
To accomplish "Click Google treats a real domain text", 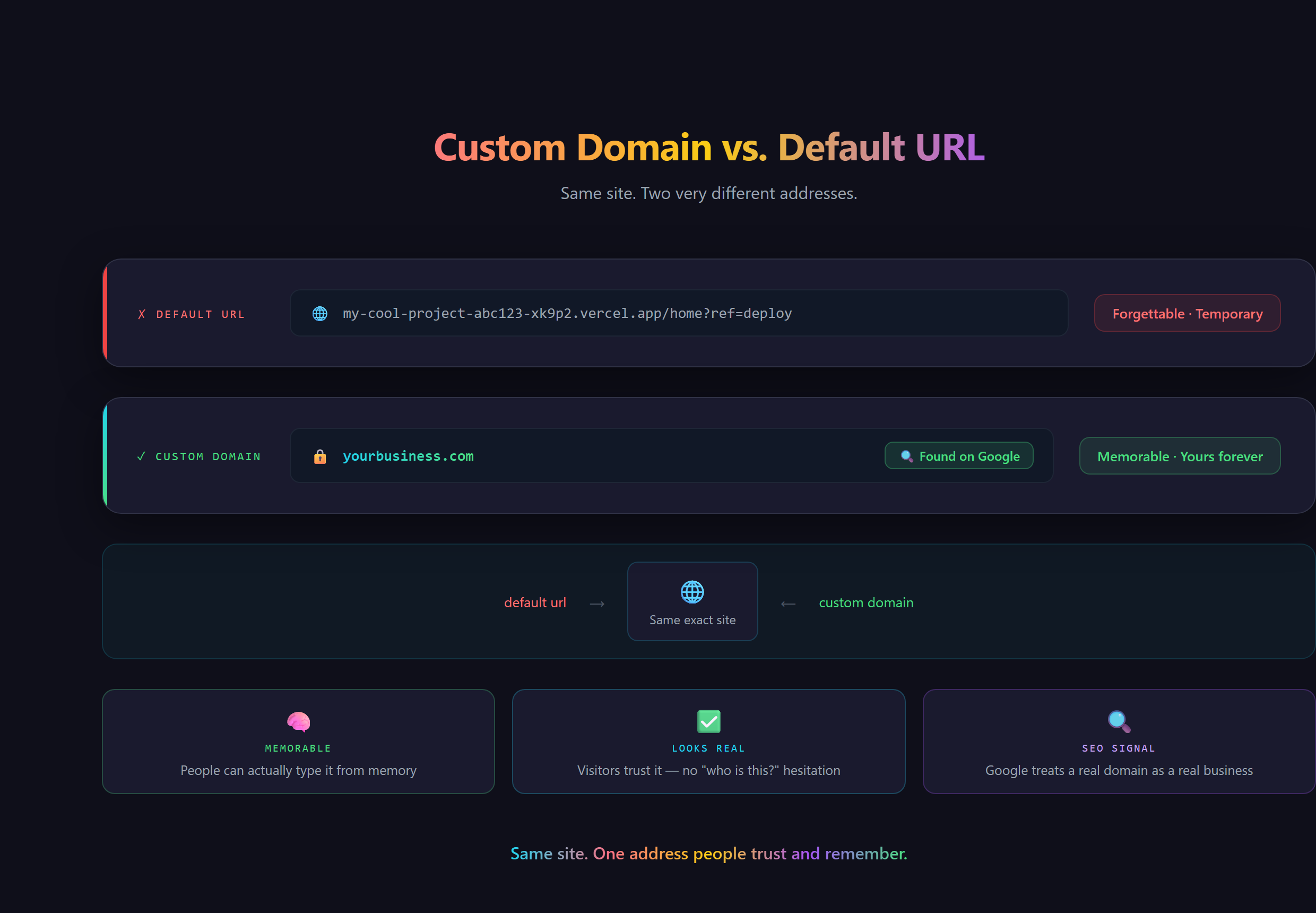I will (1119, 771).
